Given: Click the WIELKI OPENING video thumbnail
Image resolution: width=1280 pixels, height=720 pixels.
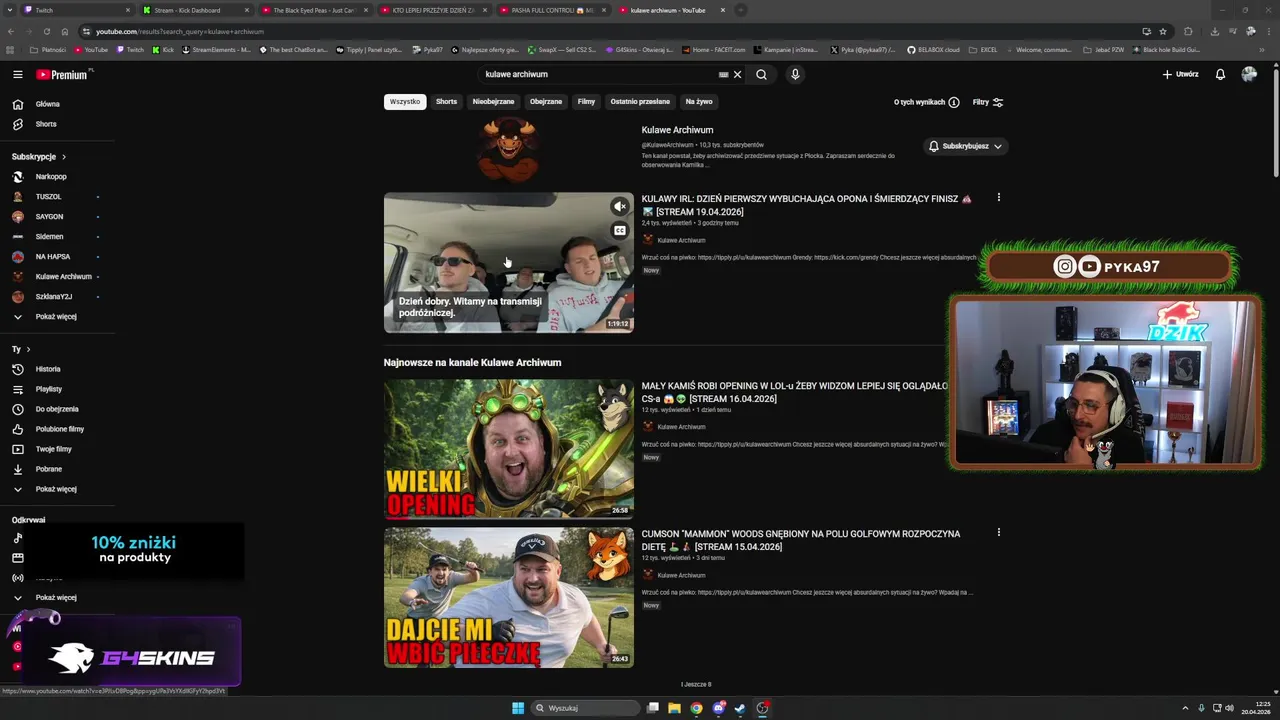Looking at the screenshot, I should coord(508,449).
